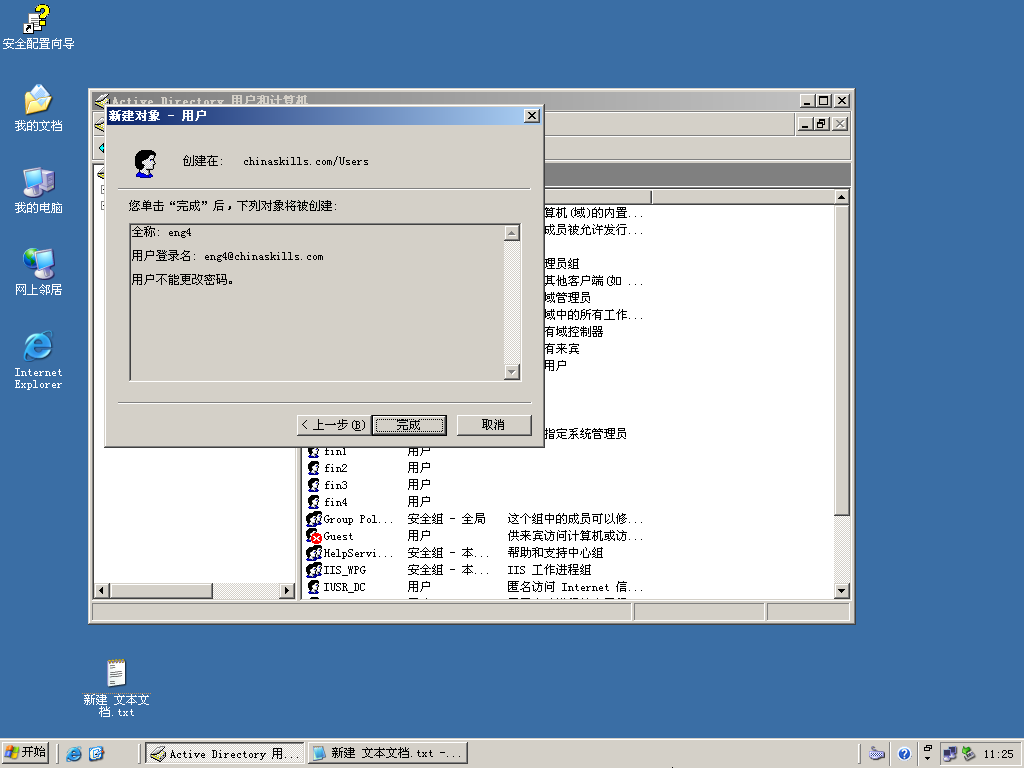Switch to 新建 文本文档.txt taskbar button

pos(388,754)
